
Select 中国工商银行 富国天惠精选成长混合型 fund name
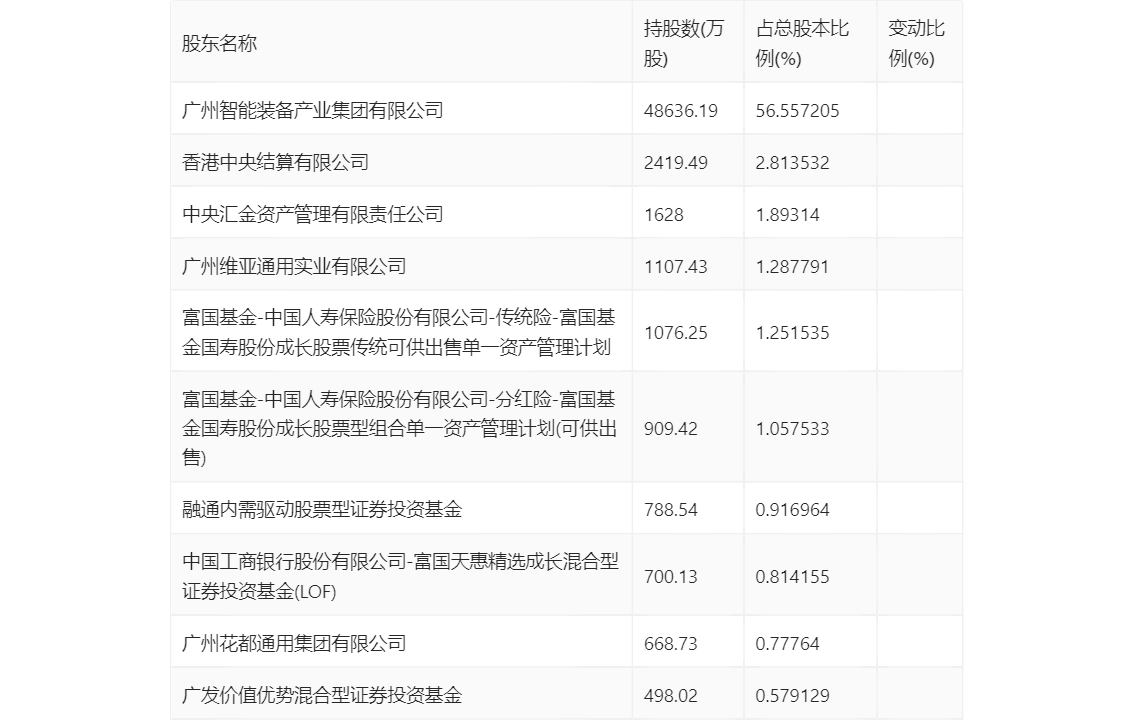[x=400, y=576]
